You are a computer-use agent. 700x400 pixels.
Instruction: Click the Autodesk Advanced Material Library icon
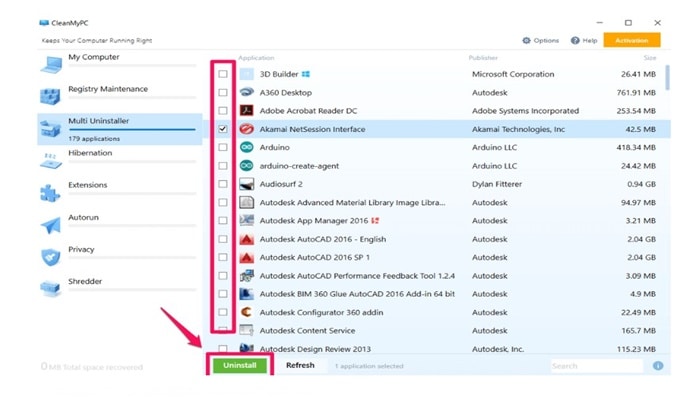pos(246,202)
